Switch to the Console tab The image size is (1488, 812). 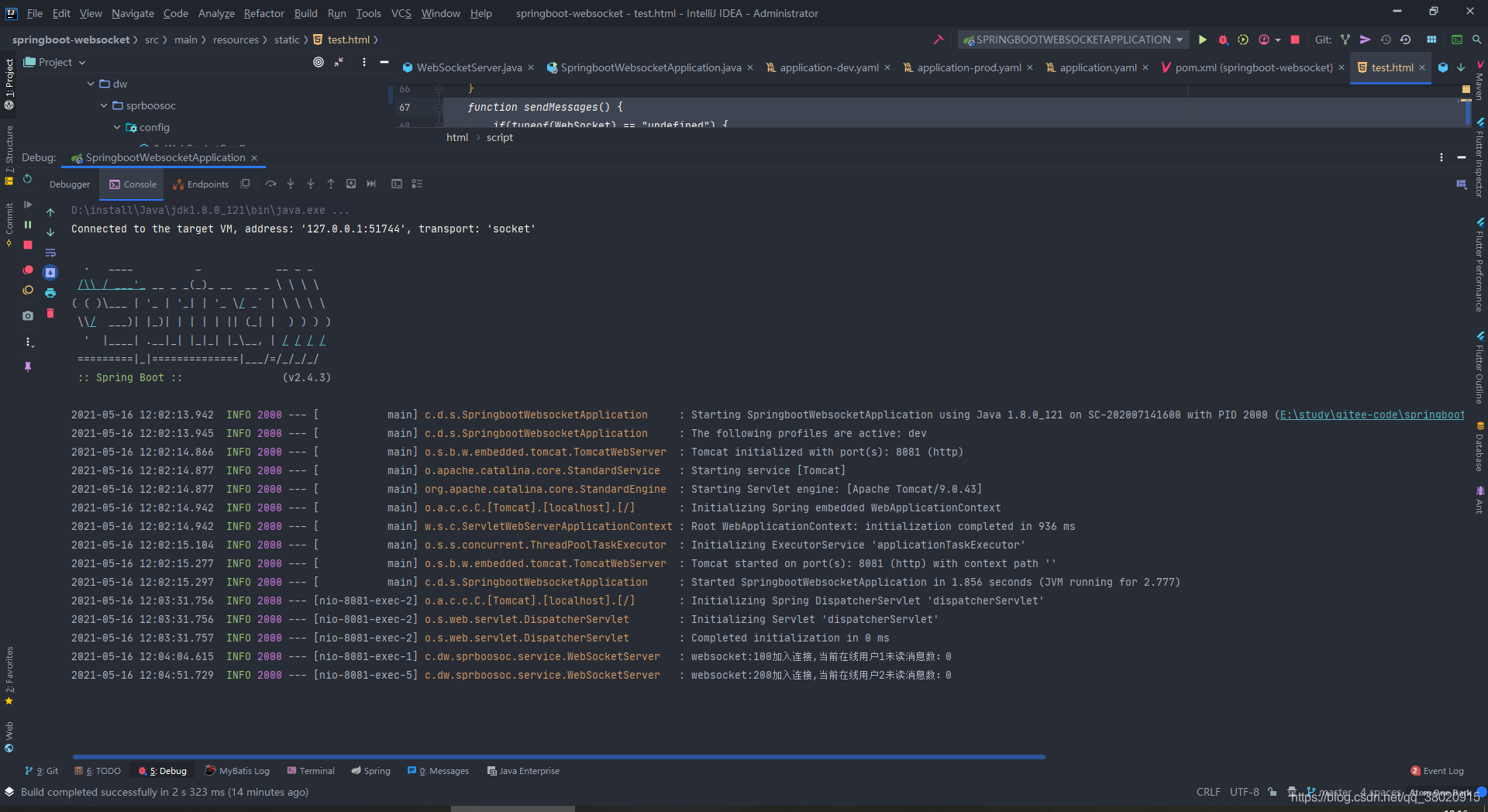pyautogui.click(x=133, y=184)
